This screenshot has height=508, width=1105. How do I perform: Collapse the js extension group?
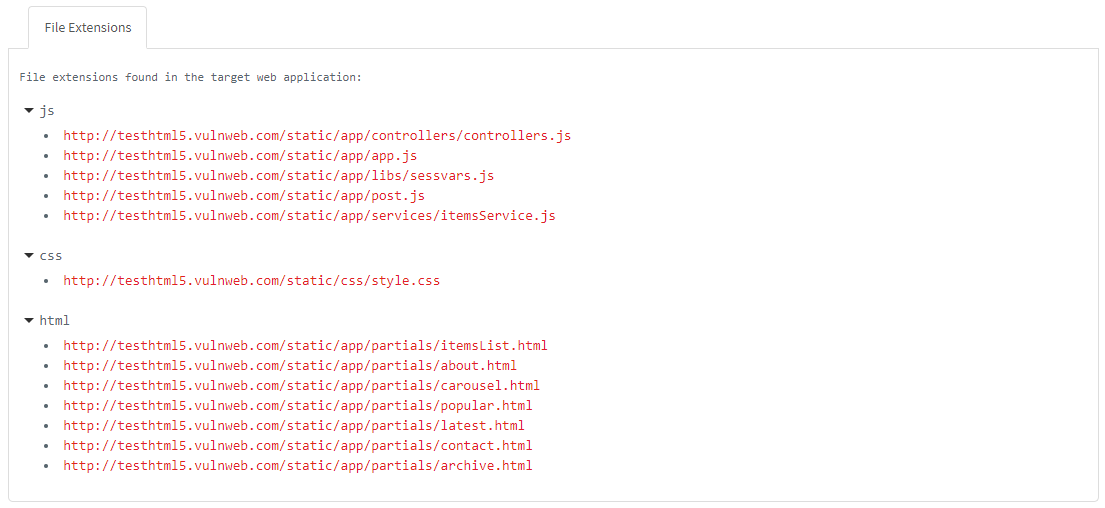coord(29,110)
